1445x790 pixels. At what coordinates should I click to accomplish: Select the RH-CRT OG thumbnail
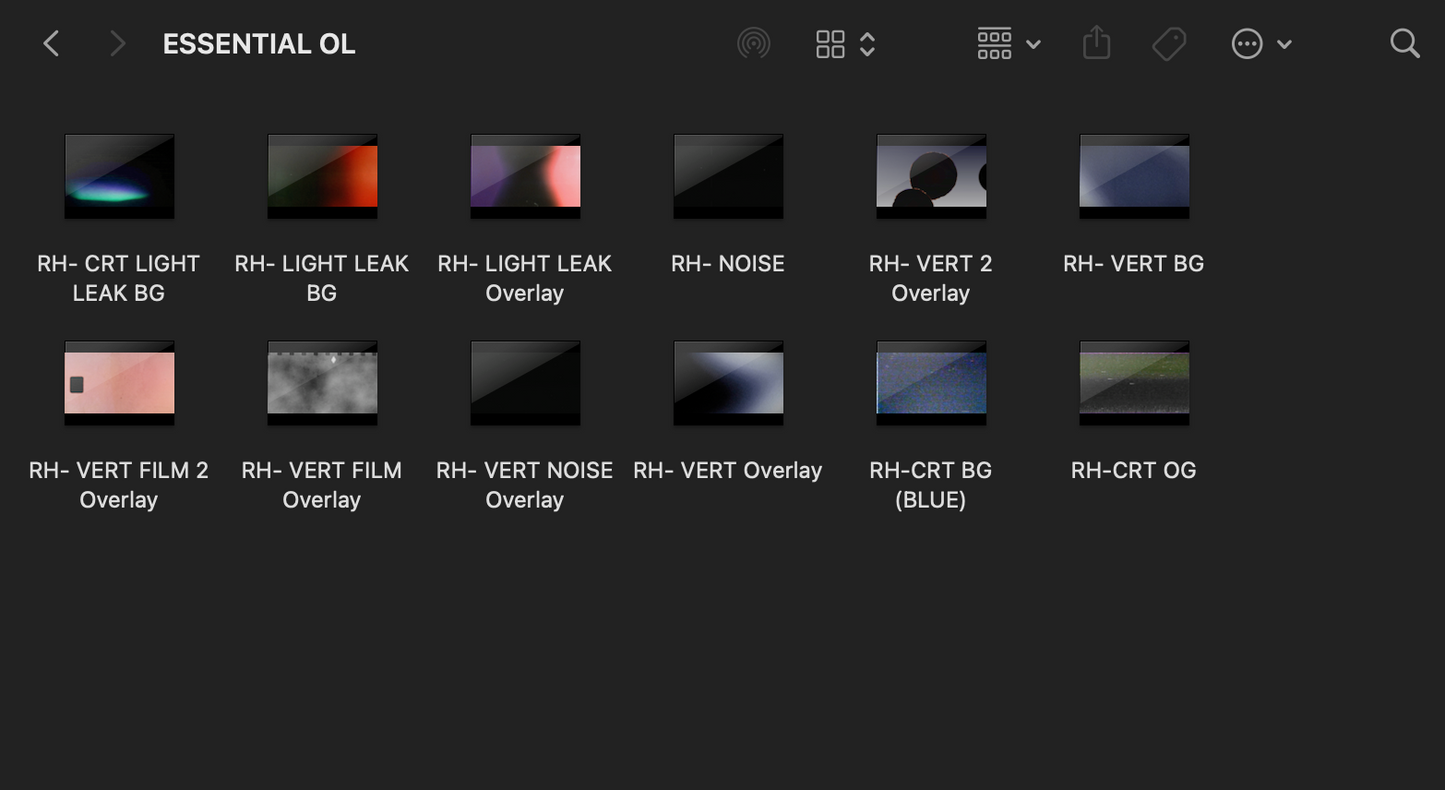pos(1134,383)
